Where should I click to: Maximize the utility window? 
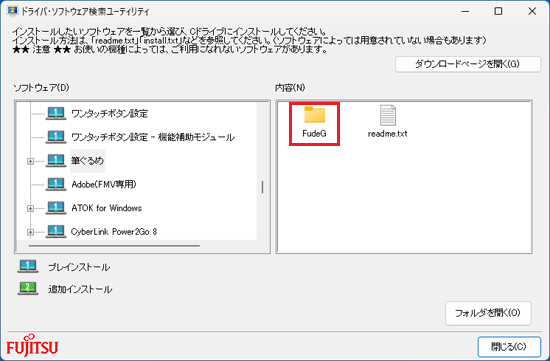[x=498, y=11]
